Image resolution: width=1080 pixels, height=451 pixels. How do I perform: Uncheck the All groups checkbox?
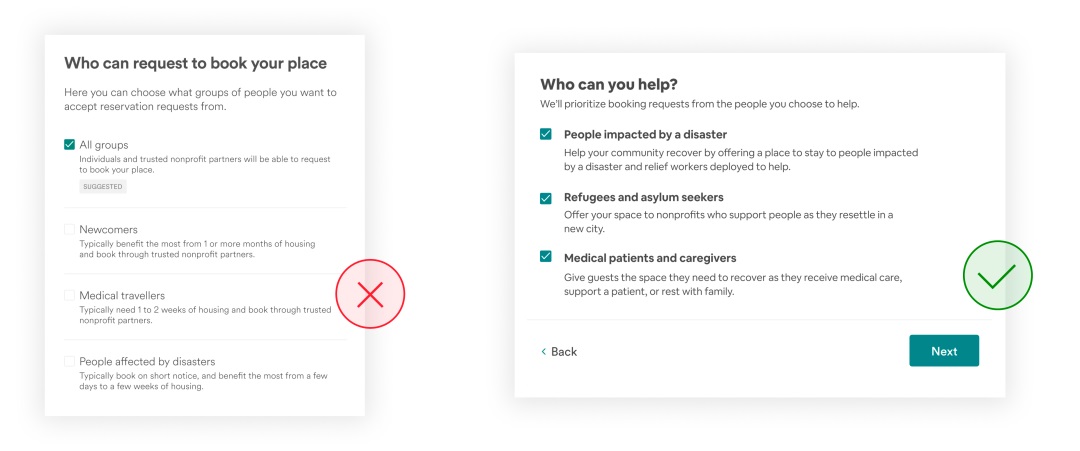70,145
